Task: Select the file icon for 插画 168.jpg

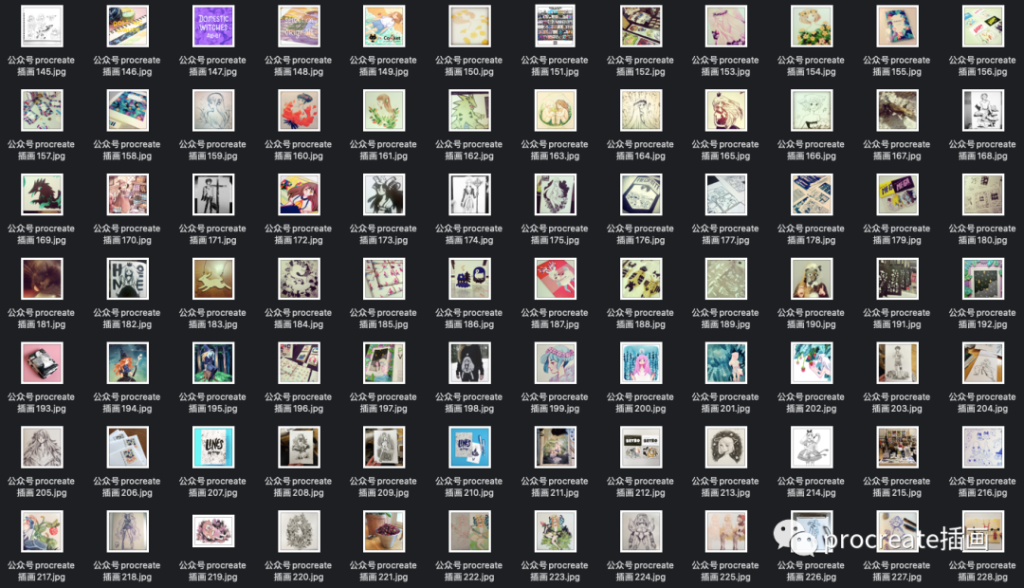Action: (983, 110)
